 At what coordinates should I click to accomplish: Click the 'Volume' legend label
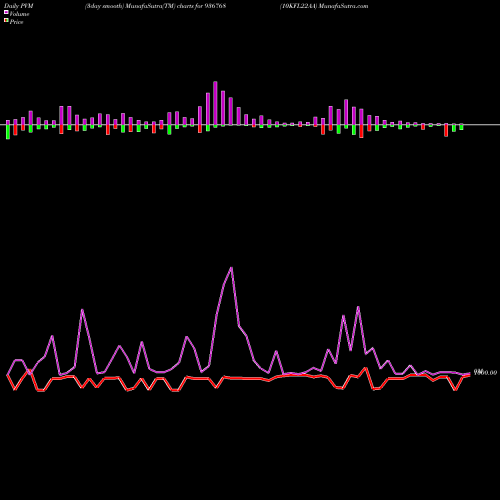(x=19, y=14)
